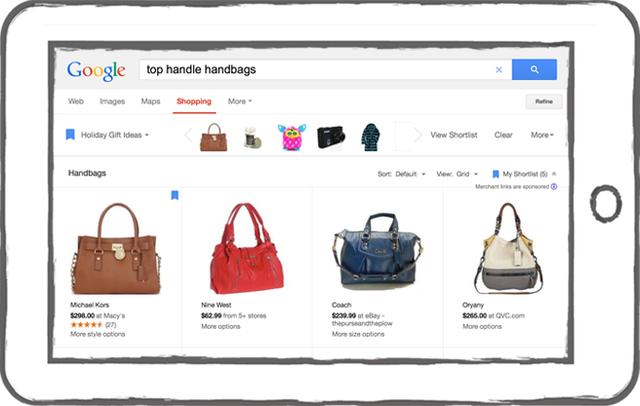Click the Refine button
Screen dimensions: 640x406
[544, 102]
